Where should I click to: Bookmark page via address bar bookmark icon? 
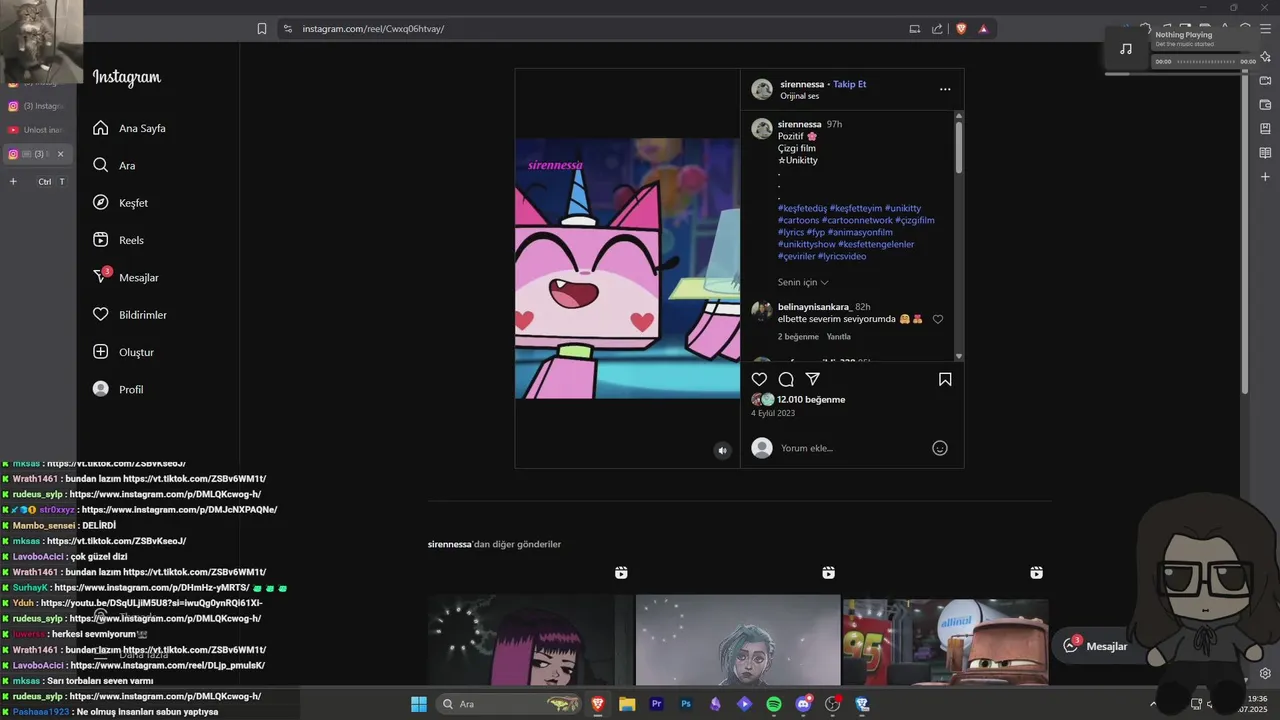[262, 29]
